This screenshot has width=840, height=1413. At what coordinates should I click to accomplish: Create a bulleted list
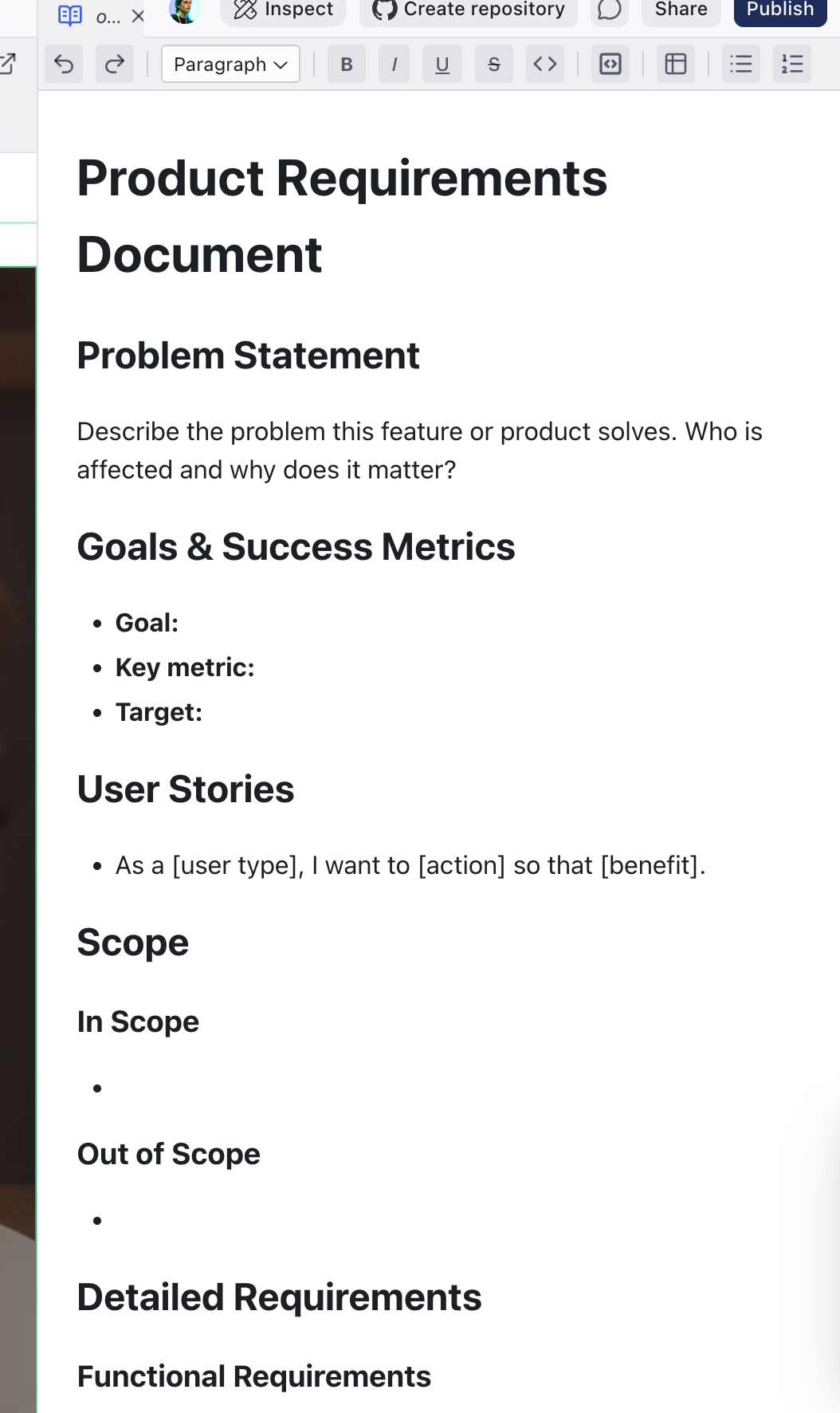click(x=741, y=65)
